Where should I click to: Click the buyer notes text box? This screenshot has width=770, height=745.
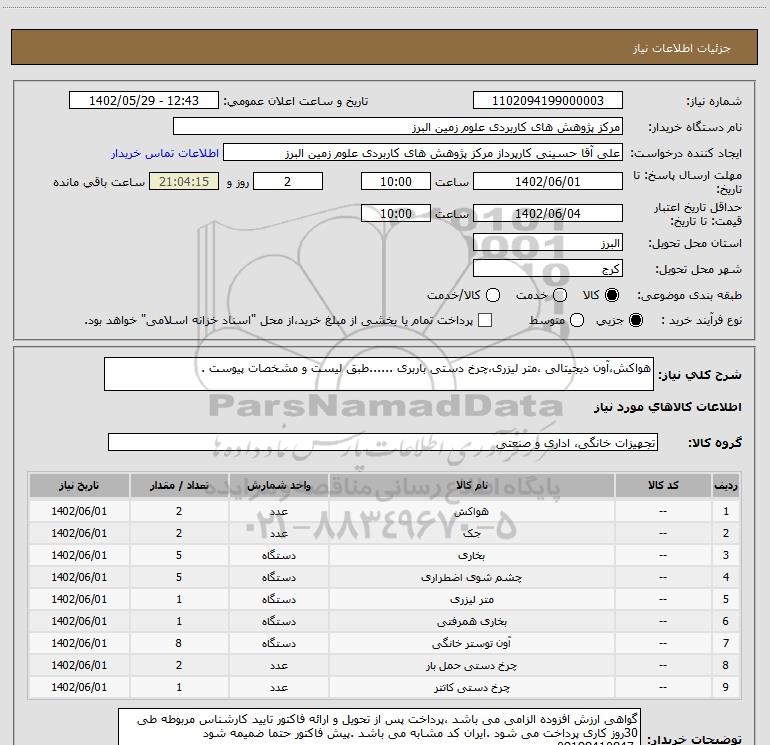click(x=380, y=727)
